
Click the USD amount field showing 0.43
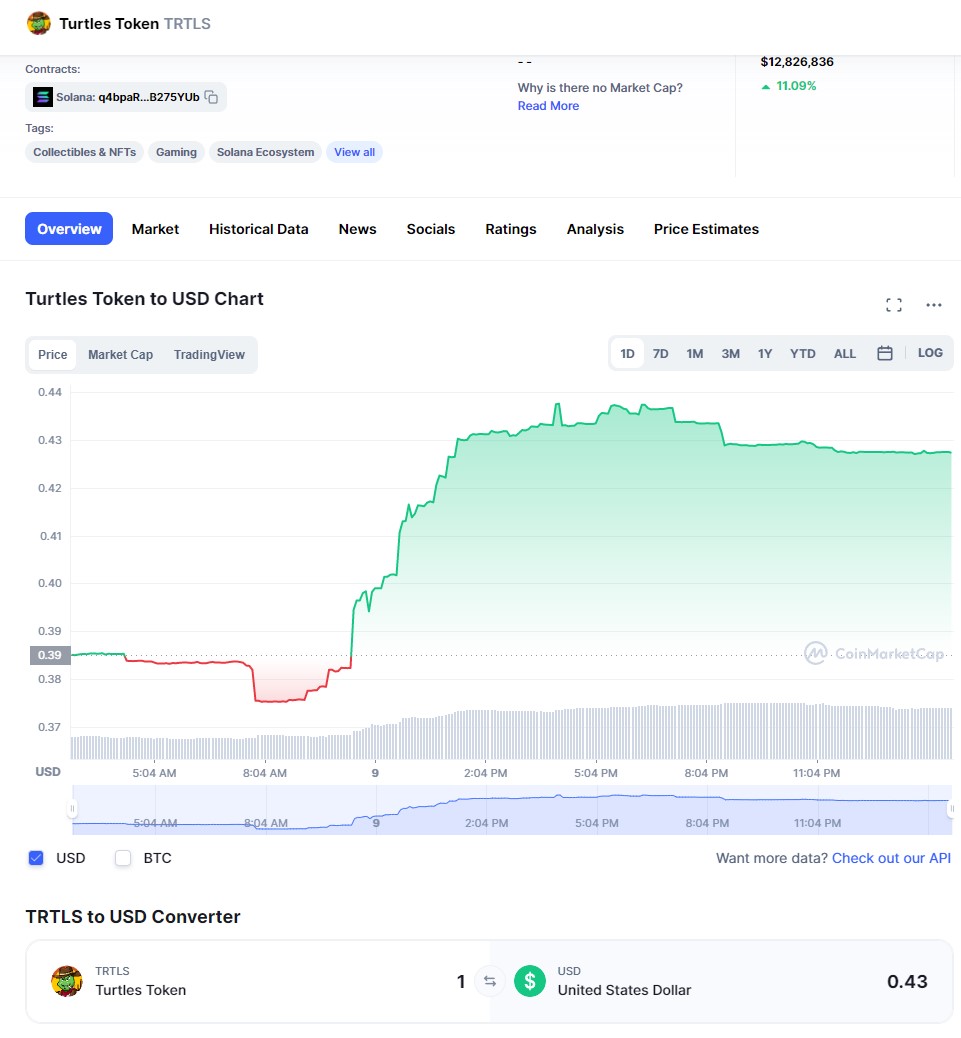click(907, 981)
